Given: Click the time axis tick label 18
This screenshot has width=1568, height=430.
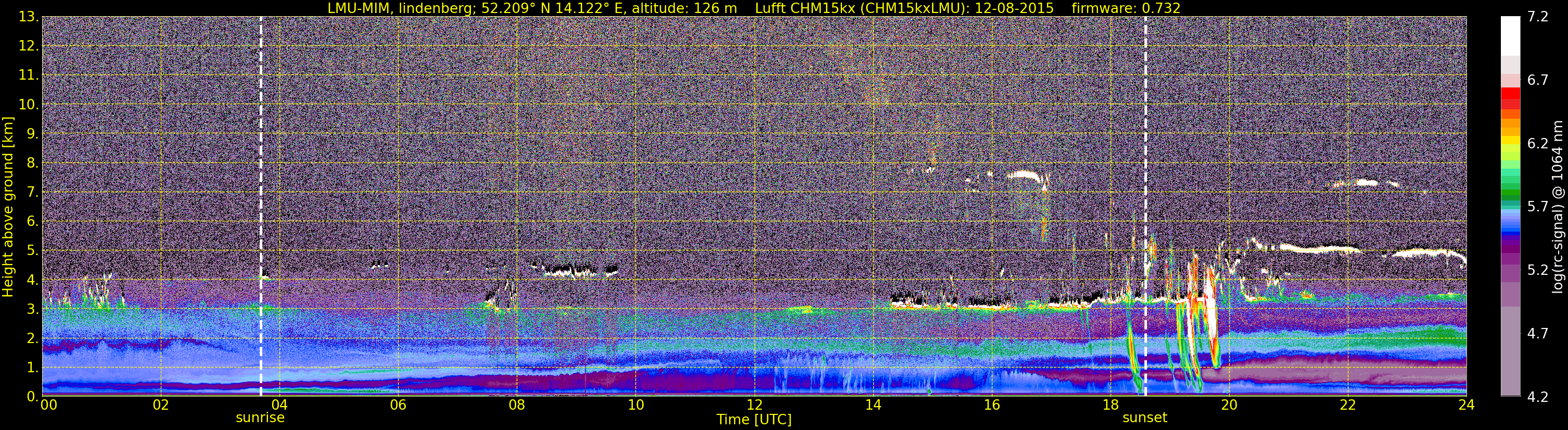Looking at the screenshot, I should pyautogui.click(x=1110, y=405).
